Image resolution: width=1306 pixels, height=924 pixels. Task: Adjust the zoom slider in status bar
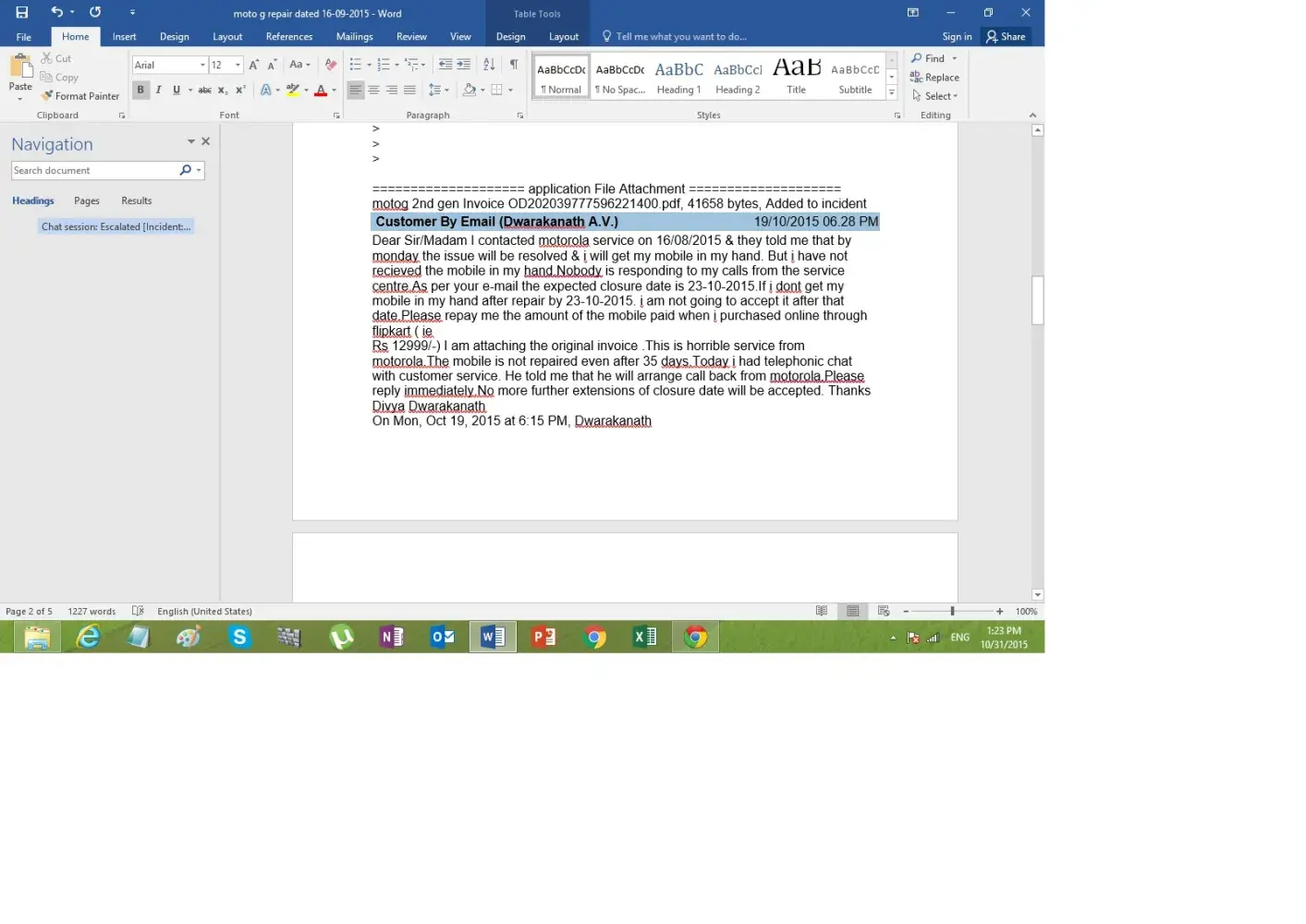click(952, 612)
